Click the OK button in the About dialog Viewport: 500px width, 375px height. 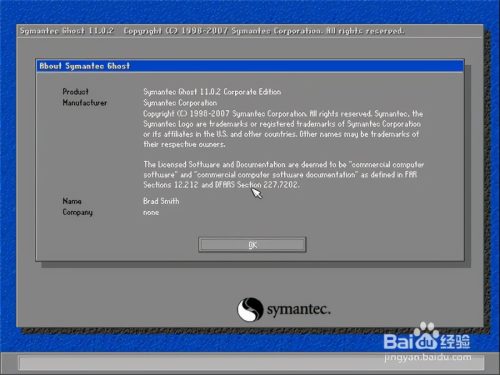(252, 245)
